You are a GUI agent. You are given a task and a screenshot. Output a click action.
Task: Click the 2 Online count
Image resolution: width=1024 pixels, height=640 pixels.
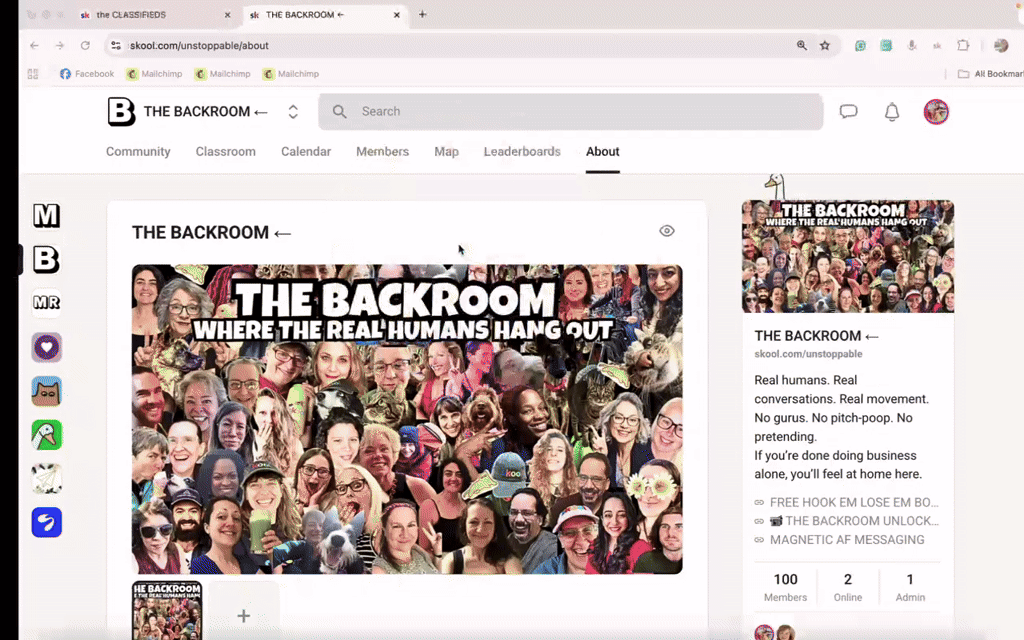[x=848, y=587]
